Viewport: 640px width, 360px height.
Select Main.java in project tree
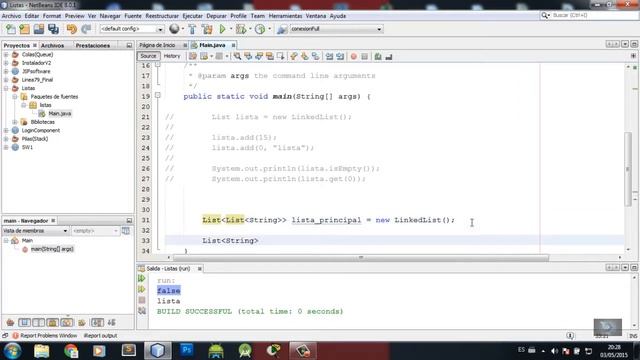coord(60,113)
